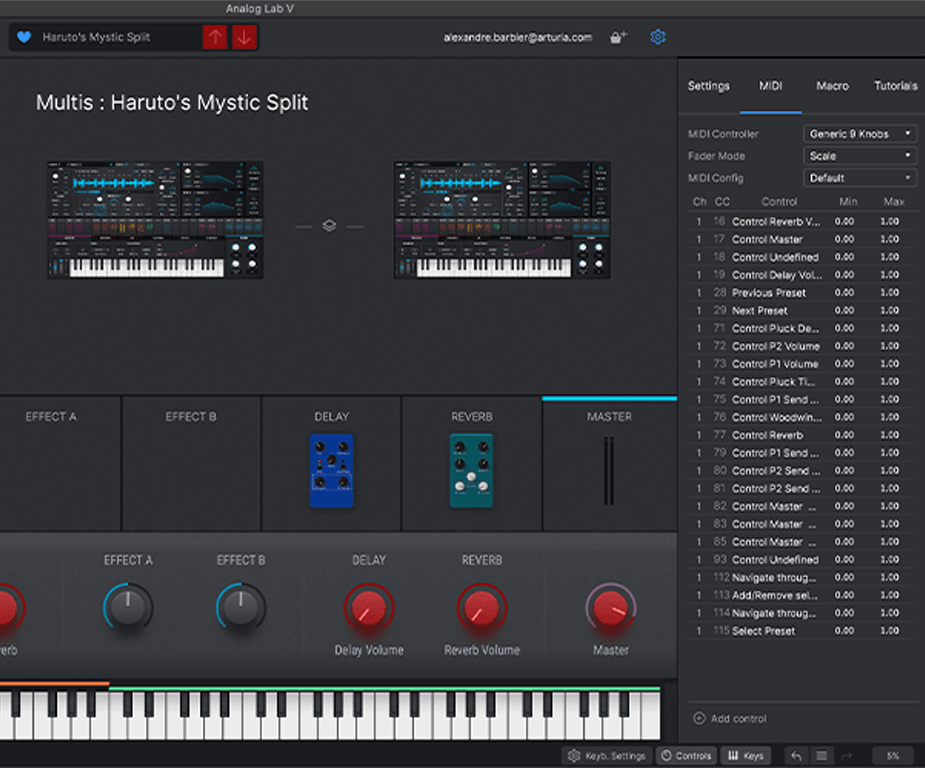Select the Previous Preset row
Screen dimensions: 925x768
[x=802, y=293]
